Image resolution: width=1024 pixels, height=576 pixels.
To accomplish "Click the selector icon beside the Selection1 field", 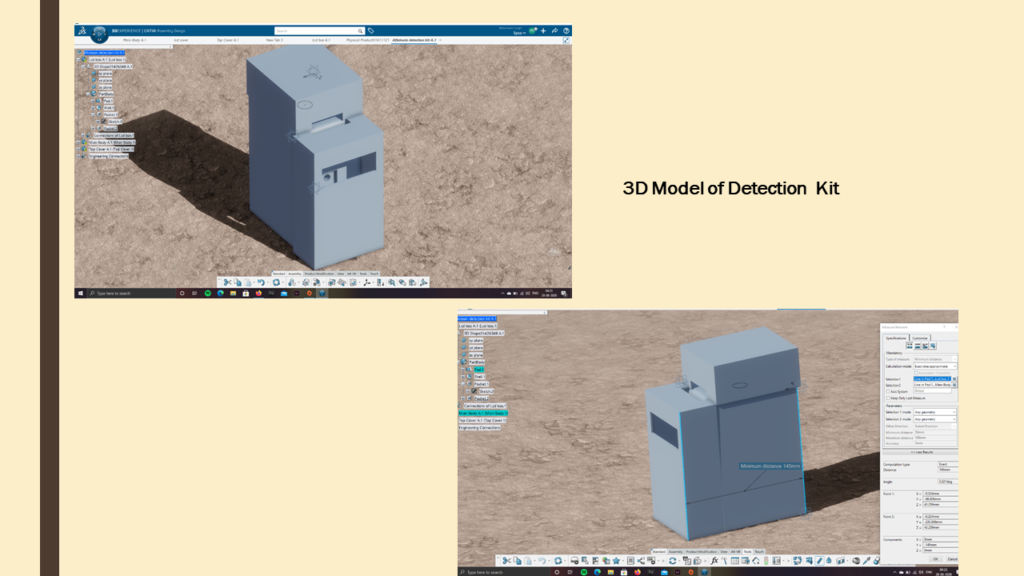I will 954,379.
